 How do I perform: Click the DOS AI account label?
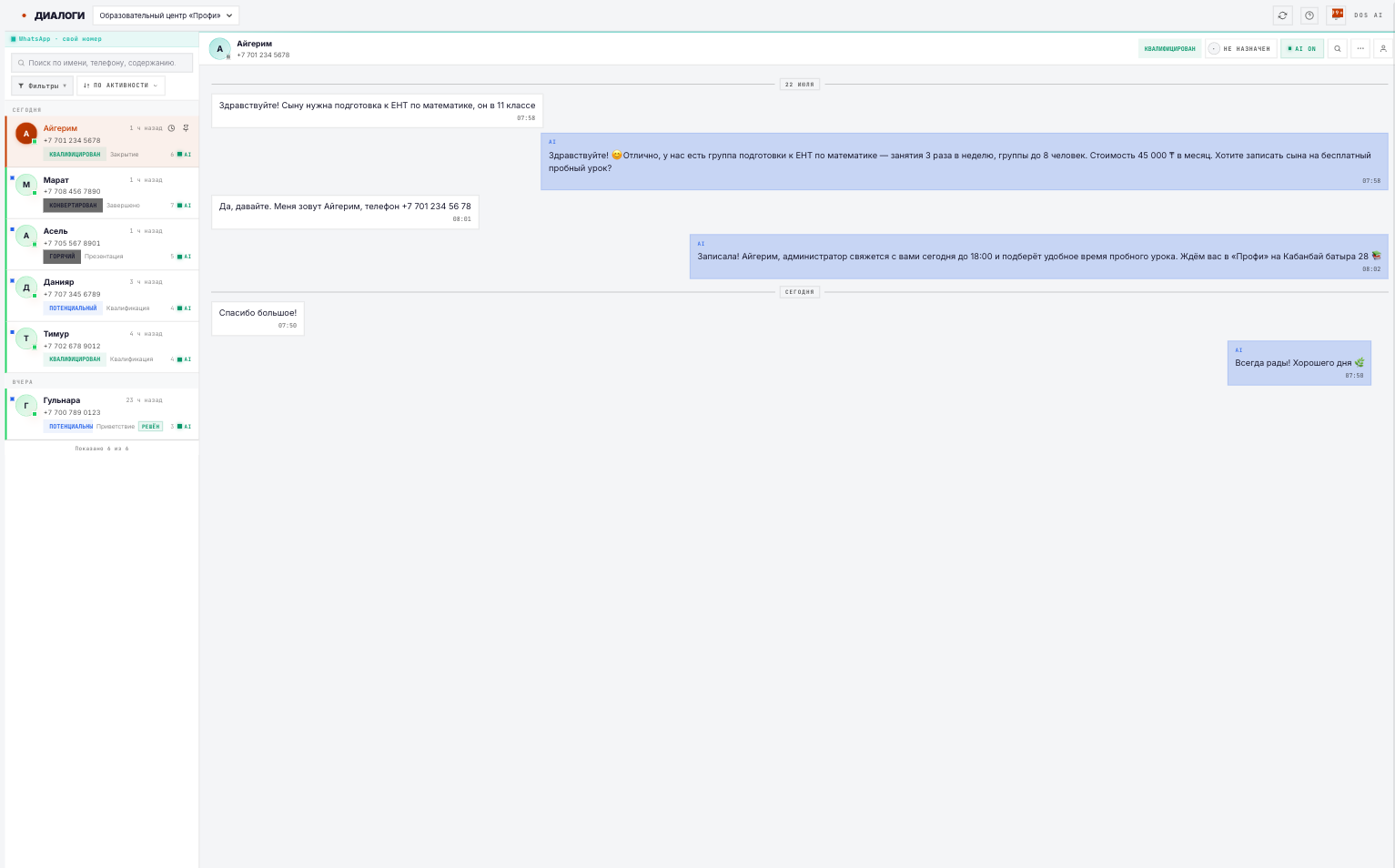[1368, 15]
